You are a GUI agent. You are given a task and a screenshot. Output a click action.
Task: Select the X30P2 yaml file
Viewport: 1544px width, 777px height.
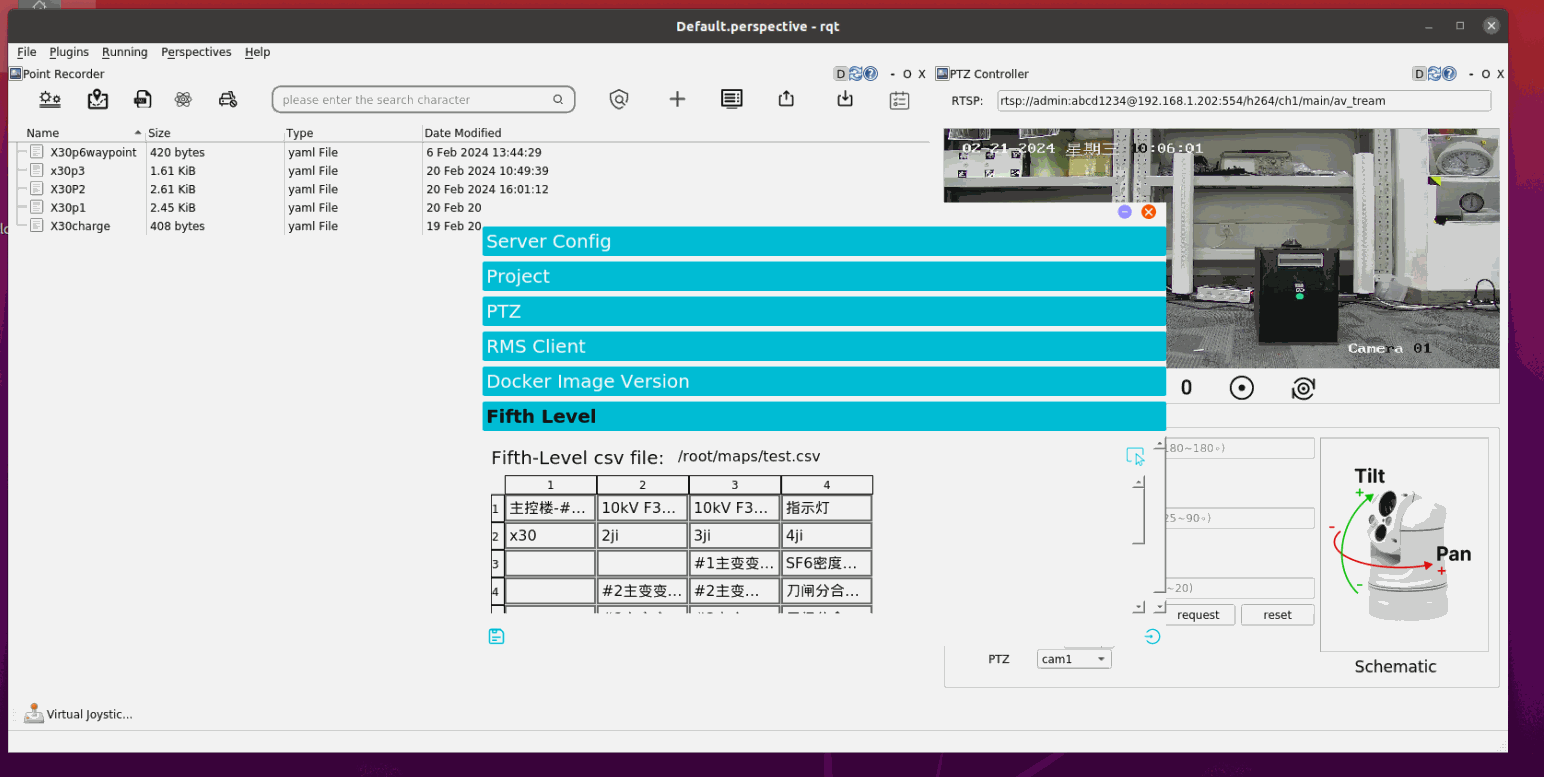coord(68,189)
